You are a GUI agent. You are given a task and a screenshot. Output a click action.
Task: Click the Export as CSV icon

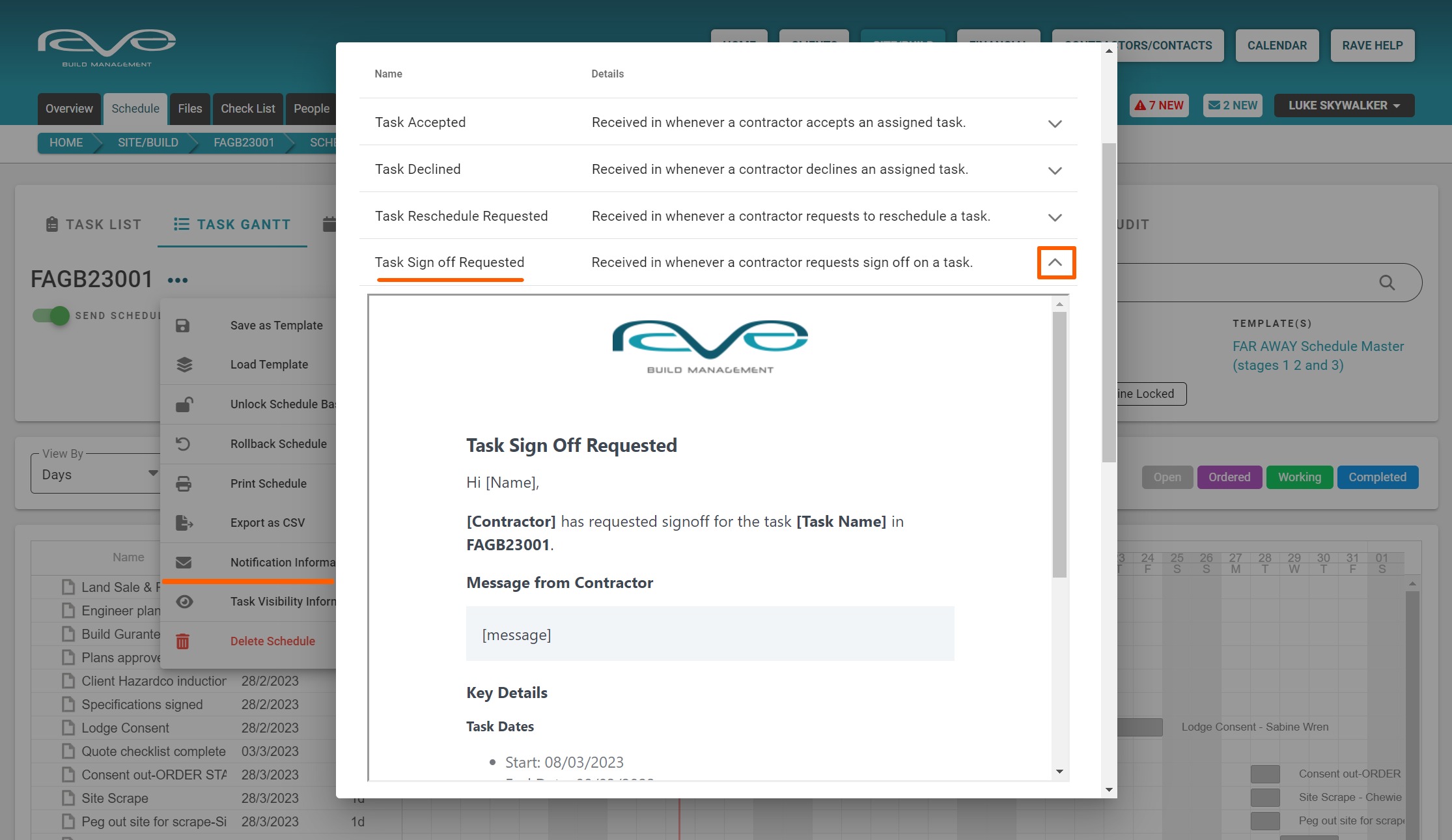(184, 523)
